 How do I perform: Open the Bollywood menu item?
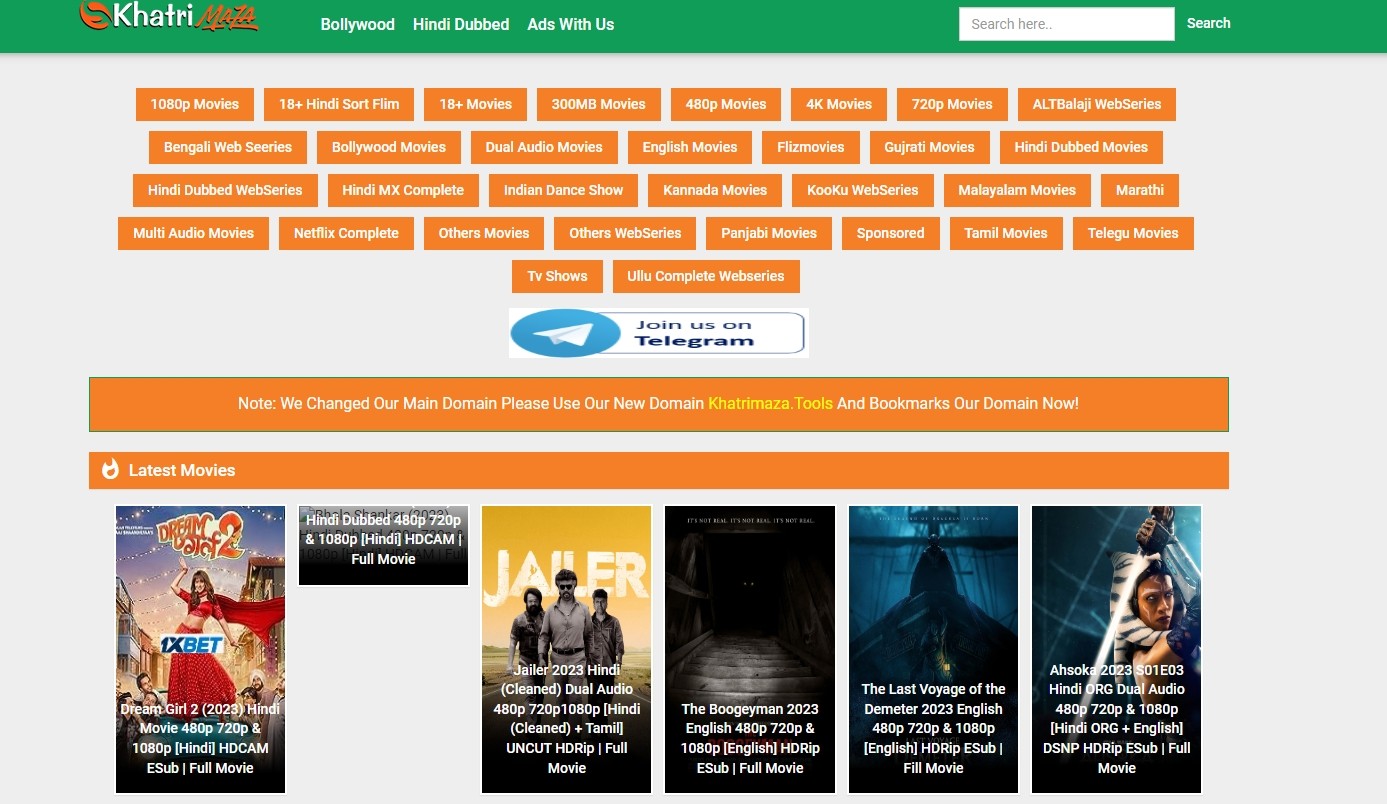(357, 24)
